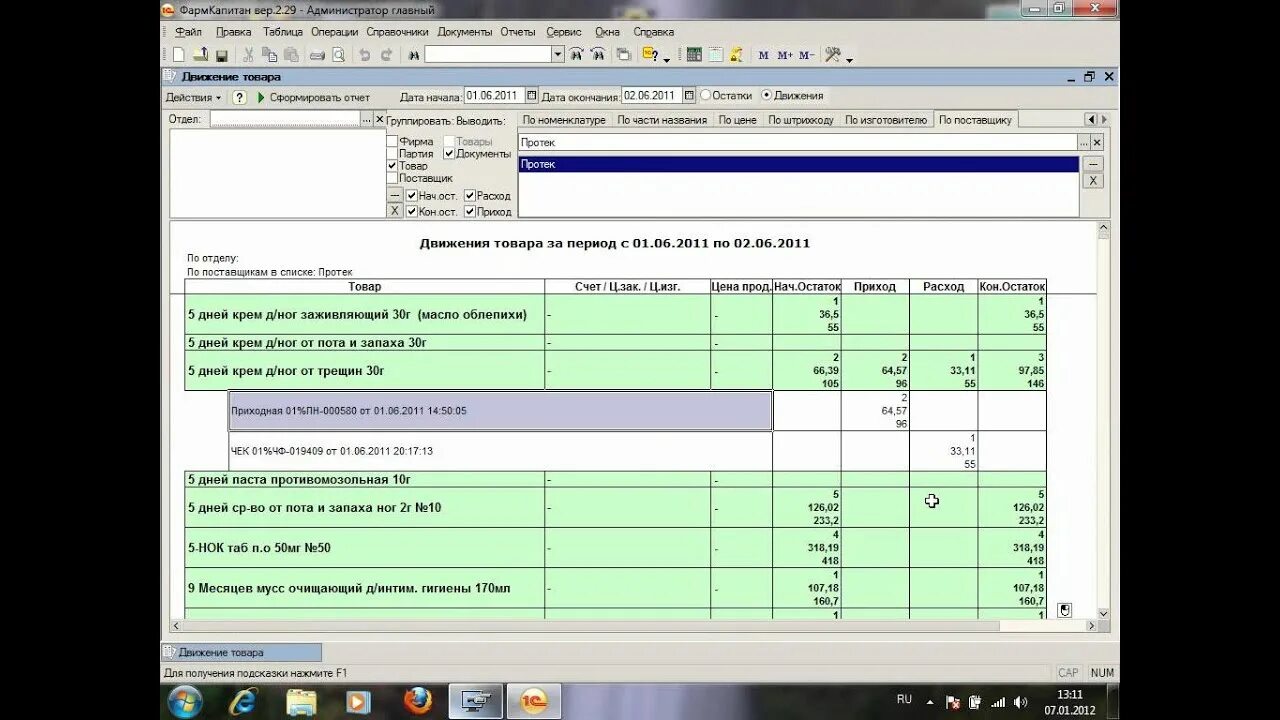The image size is (1280, 720).
Task: Open the supplier selection ellipsis button
Action: coord(1084,143)
